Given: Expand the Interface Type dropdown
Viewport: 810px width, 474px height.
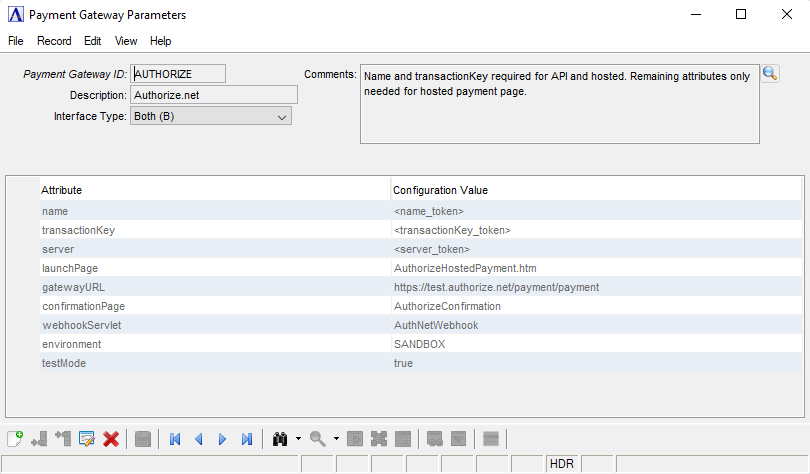Looking at the screenshot, I should click(282, 117).
